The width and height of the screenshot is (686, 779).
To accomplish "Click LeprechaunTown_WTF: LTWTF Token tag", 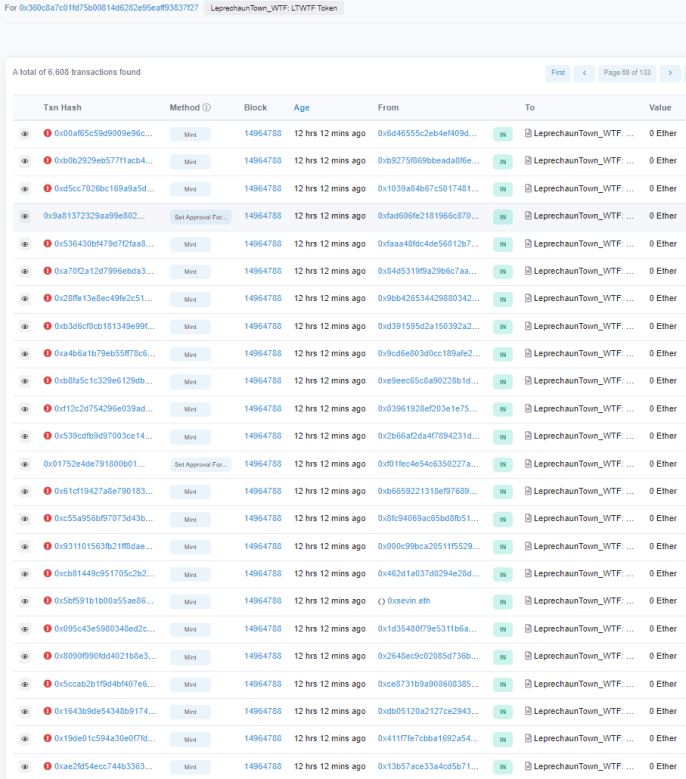I will (x=274, y=8).
